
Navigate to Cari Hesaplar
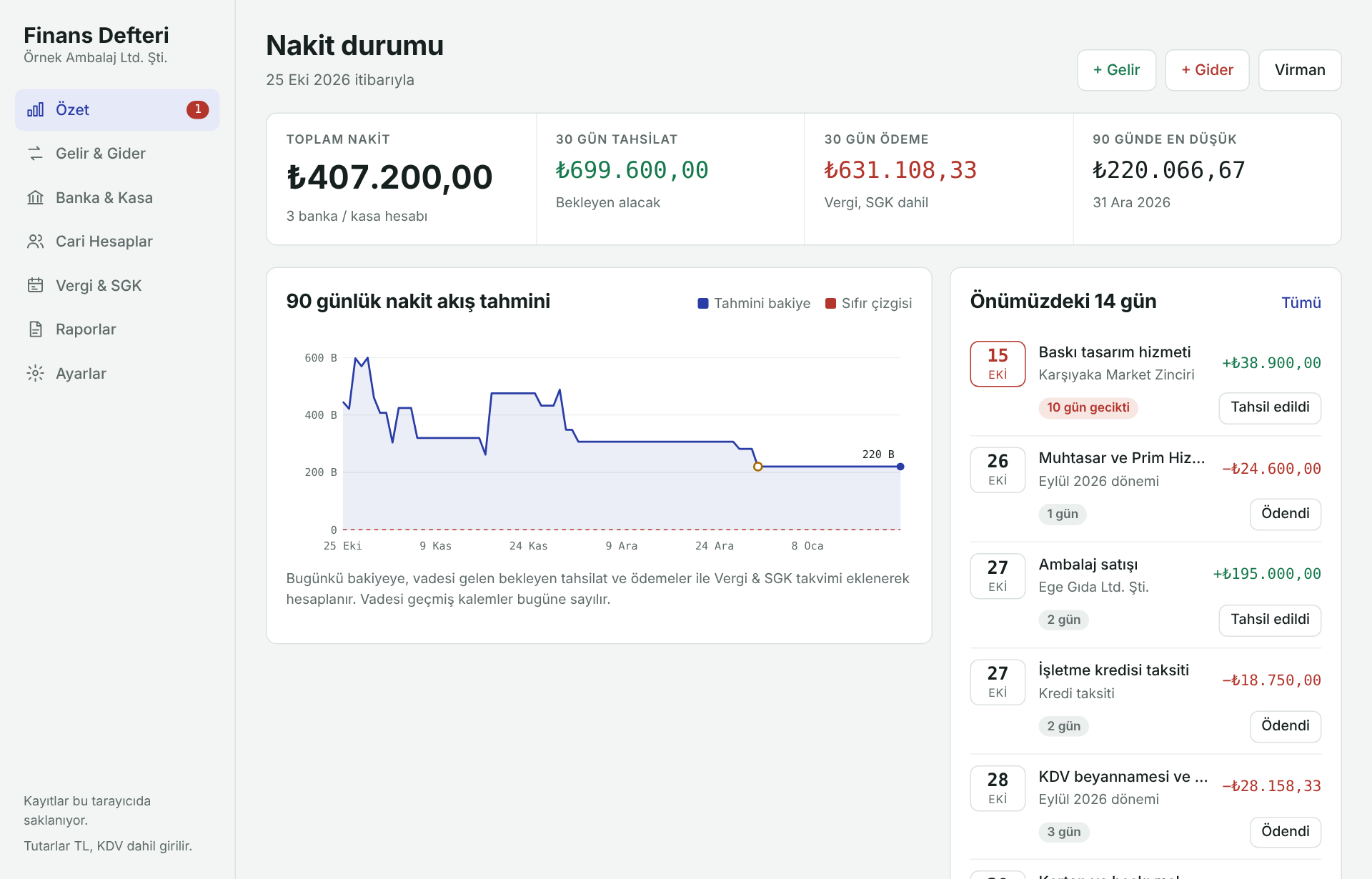tap(117, 242)
